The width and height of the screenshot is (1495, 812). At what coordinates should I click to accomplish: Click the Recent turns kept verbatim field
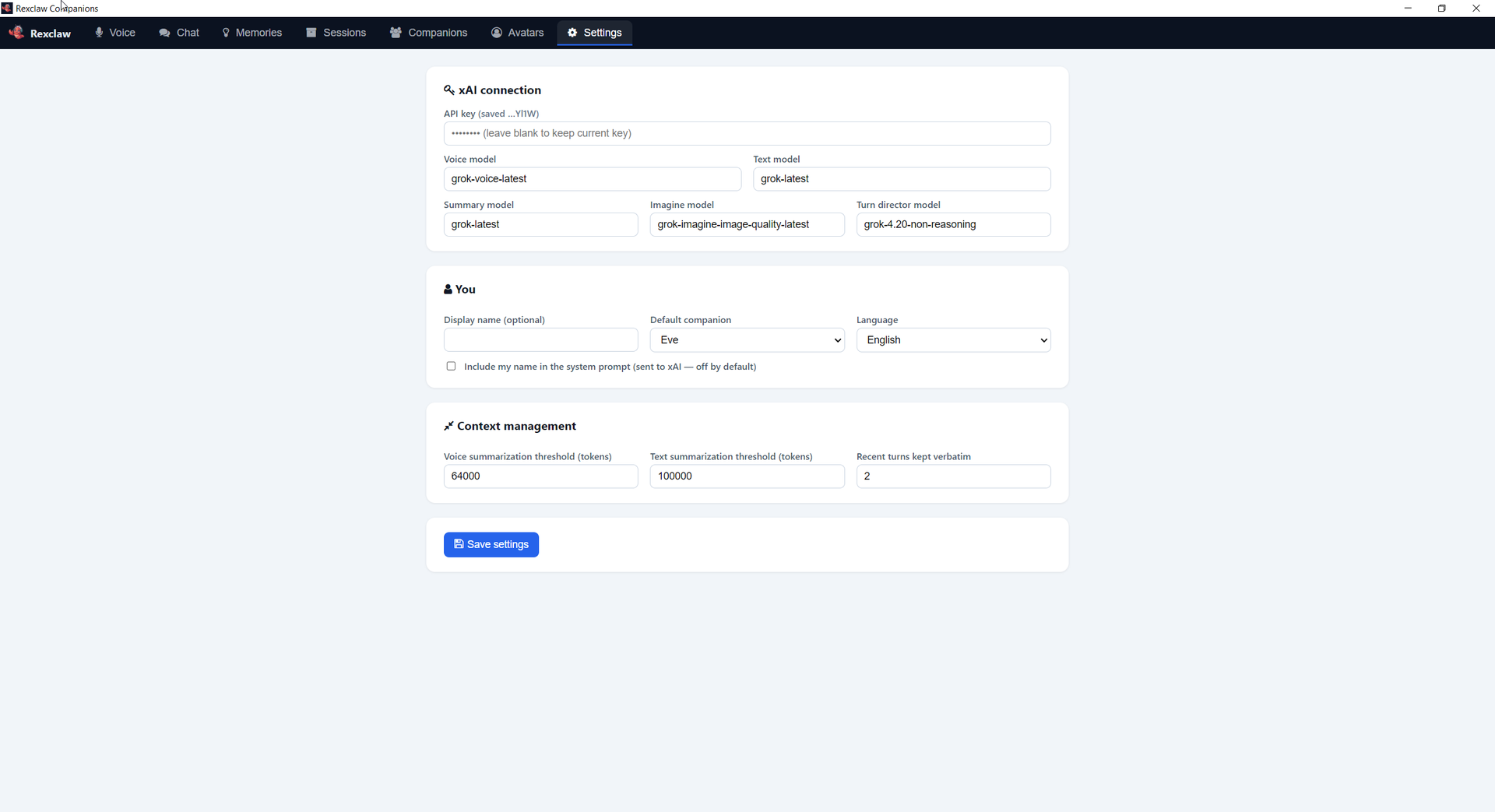(953, 476)
